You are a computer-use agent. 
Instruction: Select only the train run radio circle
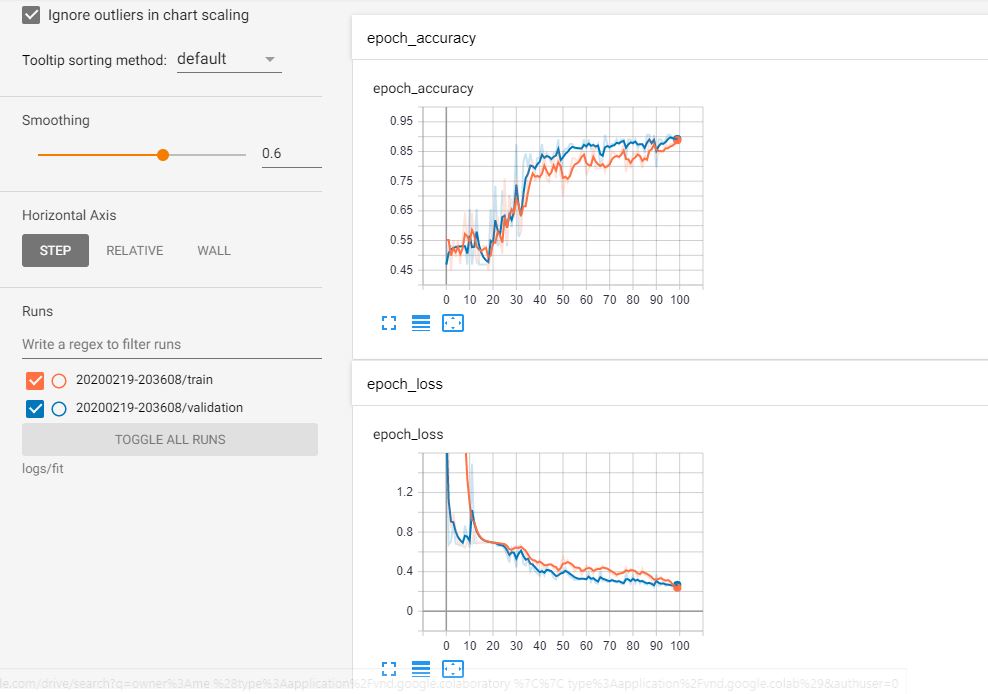point(59,381)
